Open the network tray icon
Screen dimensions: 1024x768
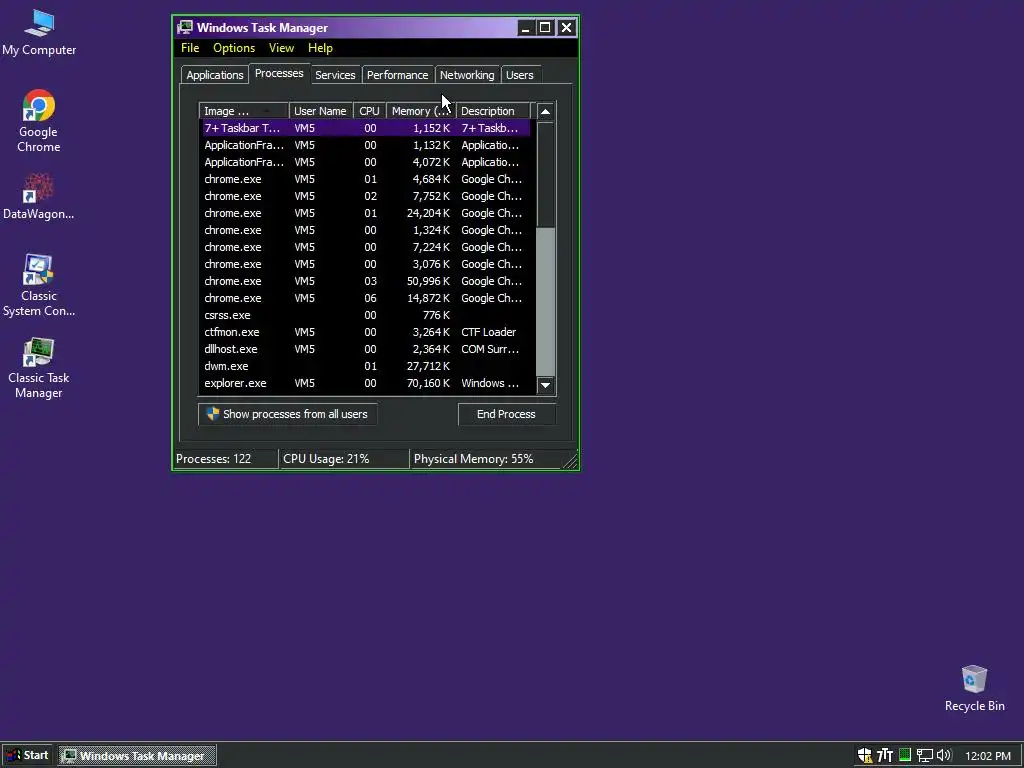pyautogui.click(x=924, y=756)
